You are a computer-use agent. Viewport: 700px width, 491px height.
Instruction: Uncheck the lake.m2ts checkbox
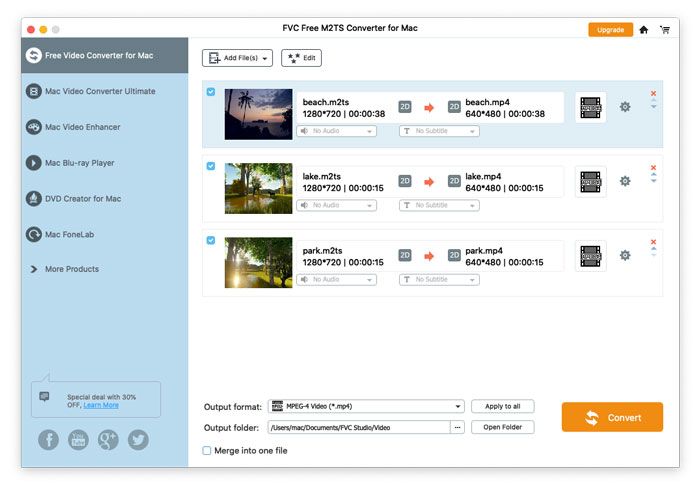[211, 166]
